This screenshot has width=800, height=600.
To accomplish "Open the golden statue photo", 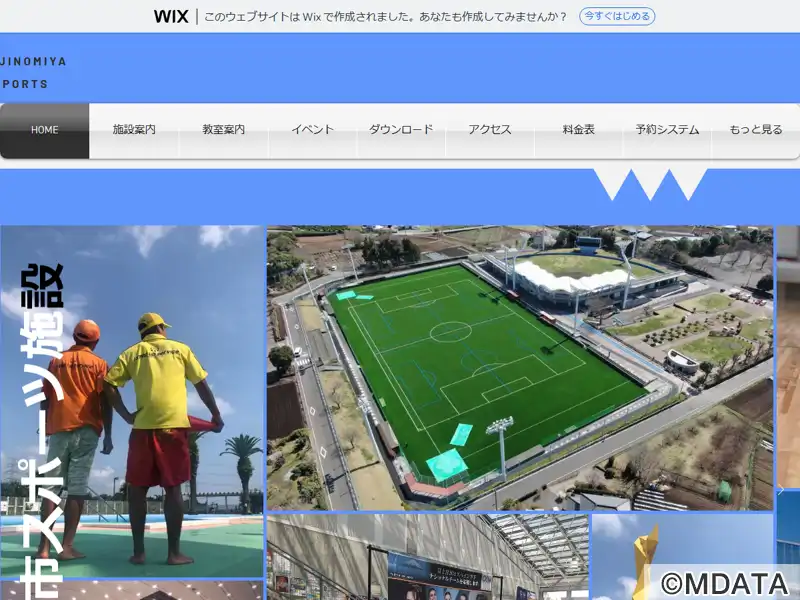I will pos(683,557).
